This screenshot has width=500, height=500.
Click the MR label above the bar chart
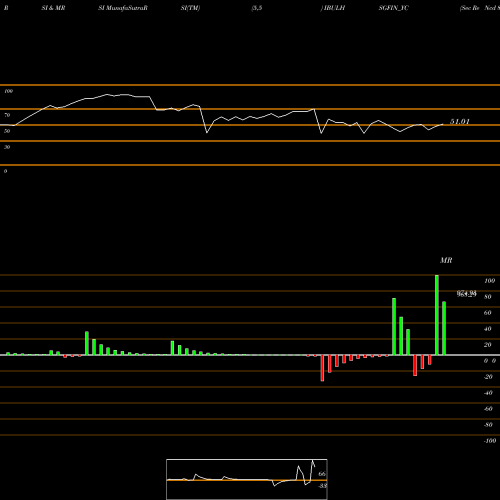point(446,260)
